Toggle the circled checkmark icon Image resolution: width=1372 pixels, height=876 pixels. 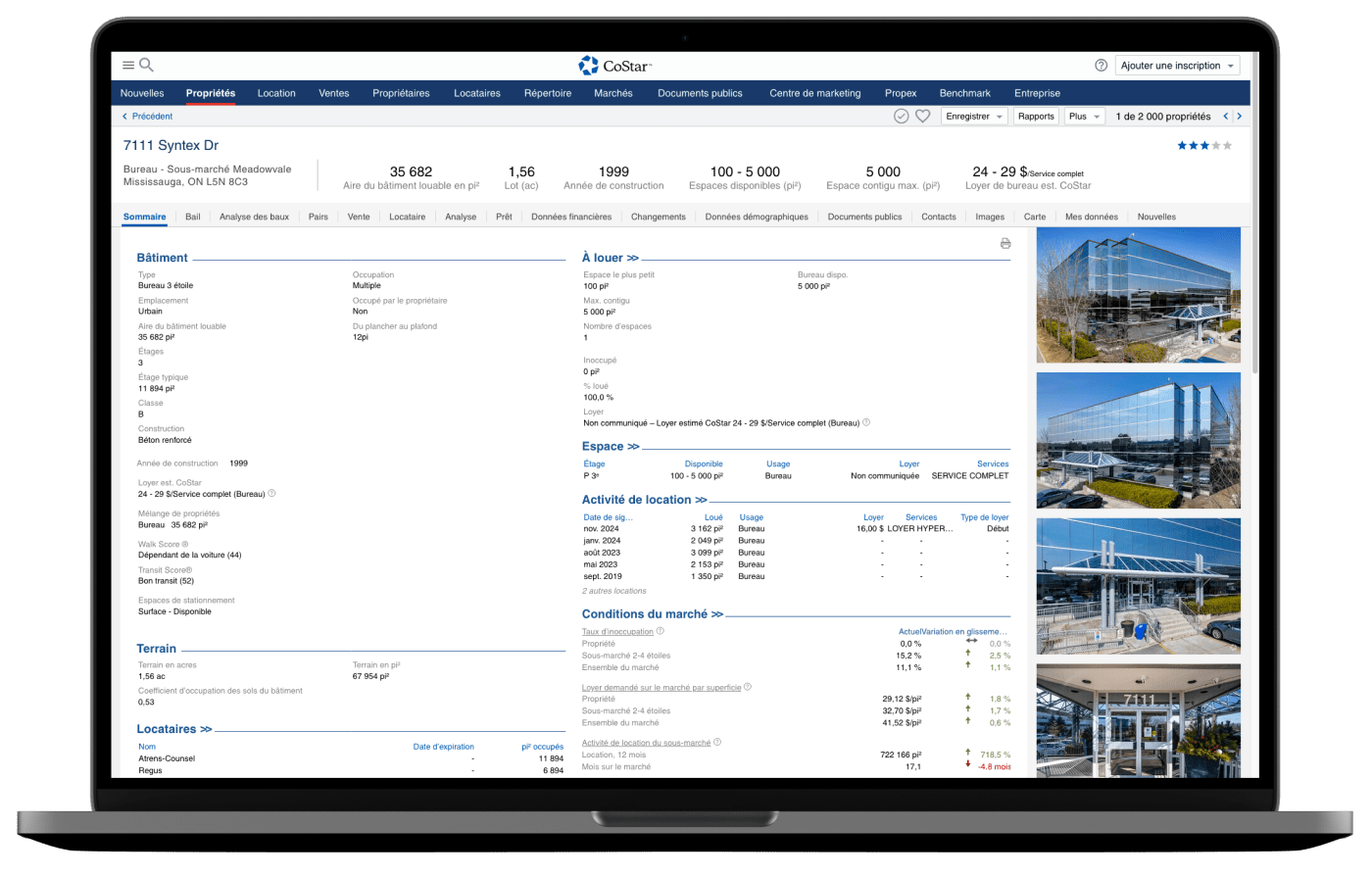tap(901, 117)
